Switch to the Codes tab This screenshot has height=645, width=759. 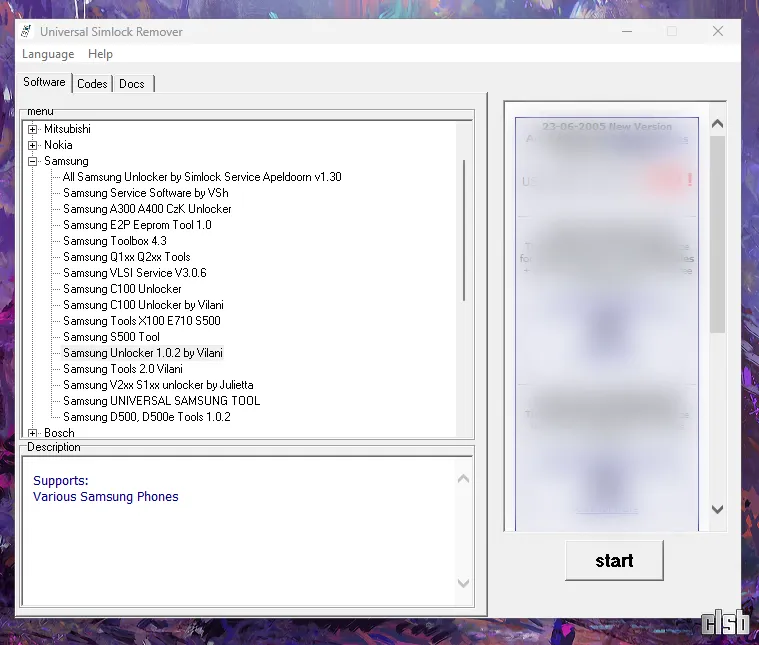click(92, 84)
